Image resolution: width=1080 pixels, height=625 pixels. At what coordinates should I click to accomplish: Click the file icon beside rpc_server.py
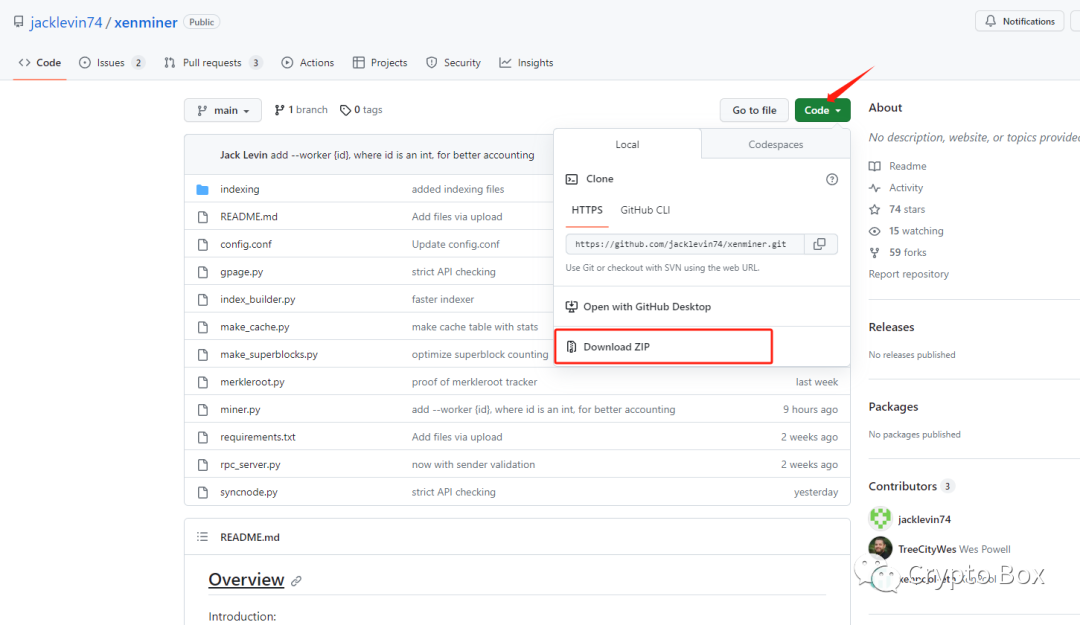202,465
